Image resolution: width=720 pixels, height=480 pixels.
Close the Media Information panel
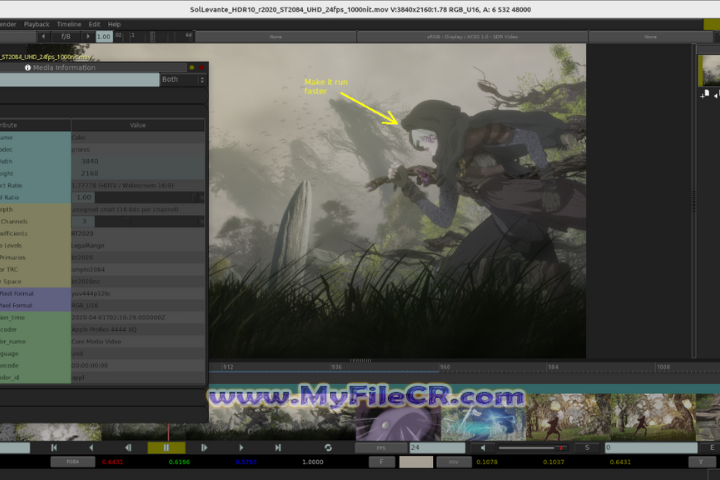coord(202,67)
